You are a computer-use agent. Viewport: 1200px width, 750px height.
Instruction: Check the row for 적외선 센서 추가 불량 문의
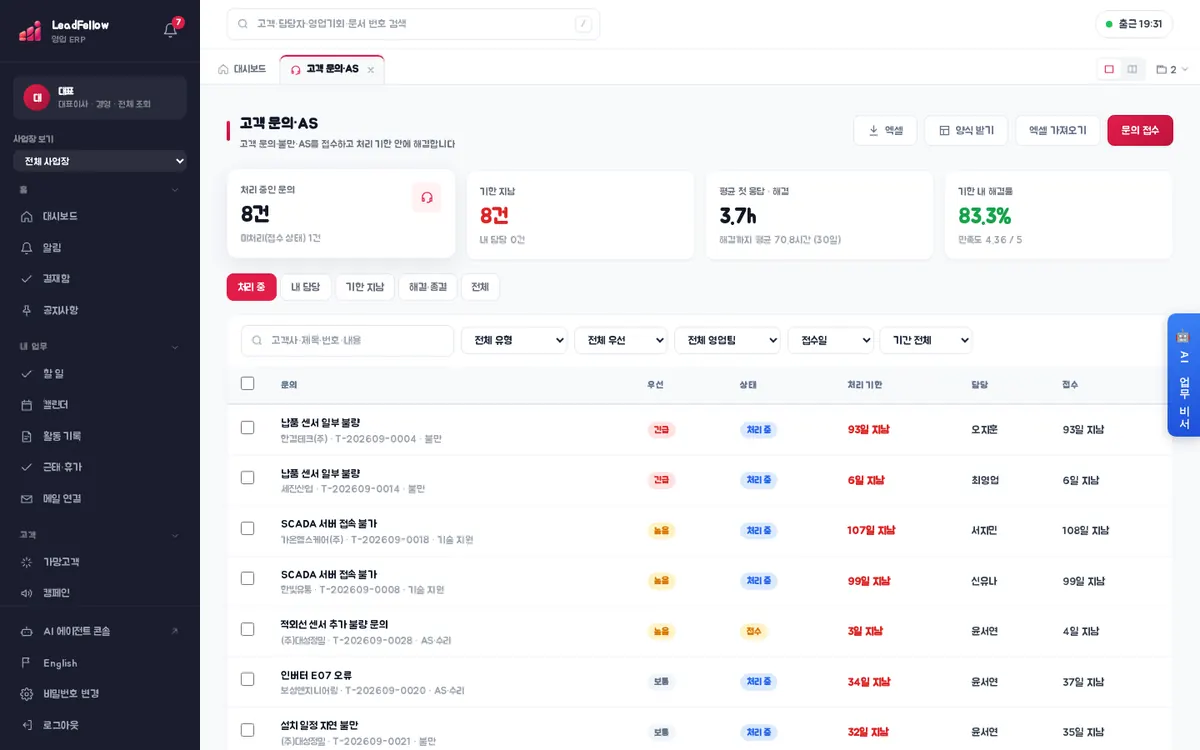tap(248, 628)
